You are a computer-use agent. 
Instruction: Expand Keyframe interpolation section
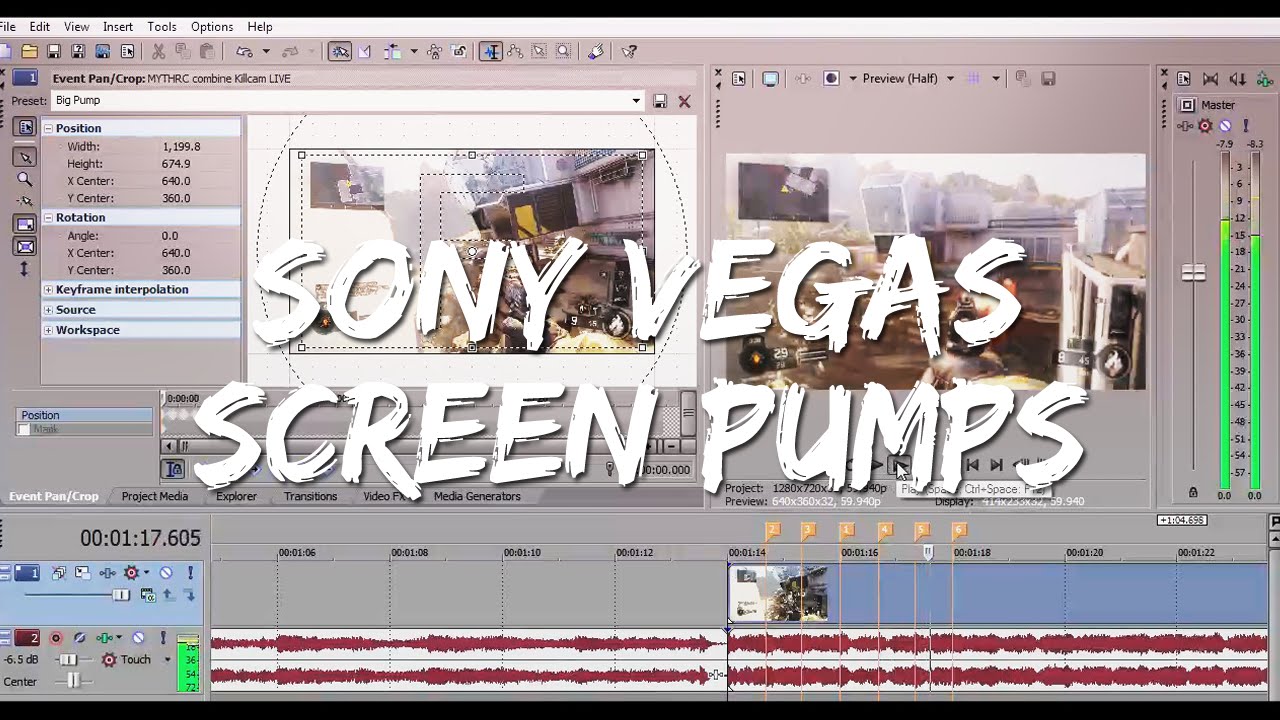pyautogui.click(x=48, y=290)
